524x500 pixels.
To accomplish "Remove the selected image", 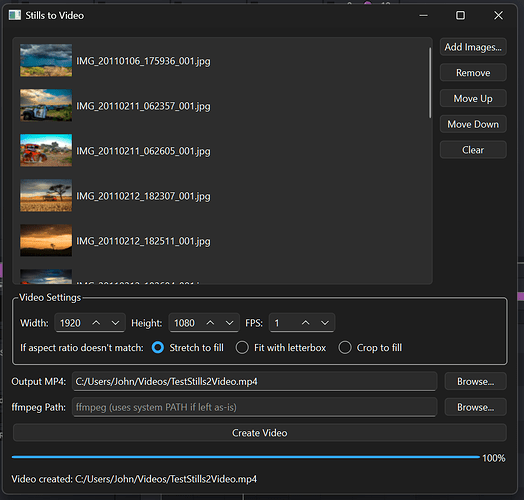I will [x=473, y=73].
